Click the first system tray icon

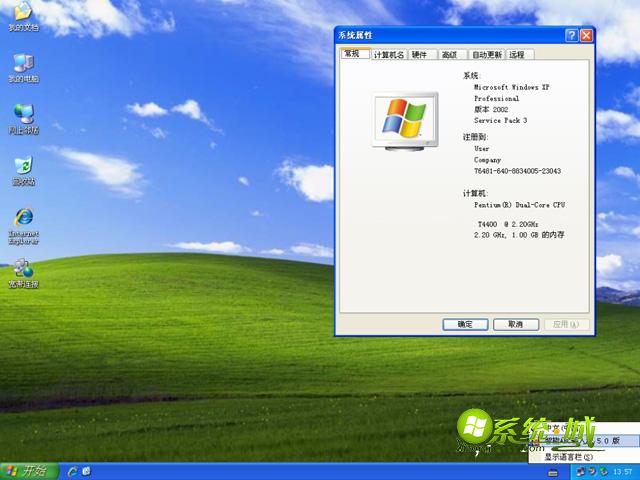[x=580, y=472]
